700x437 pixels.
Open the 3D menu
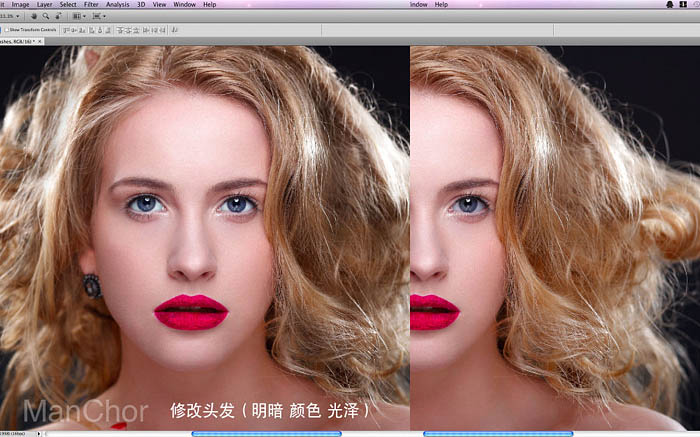click(x=141, y=4)
